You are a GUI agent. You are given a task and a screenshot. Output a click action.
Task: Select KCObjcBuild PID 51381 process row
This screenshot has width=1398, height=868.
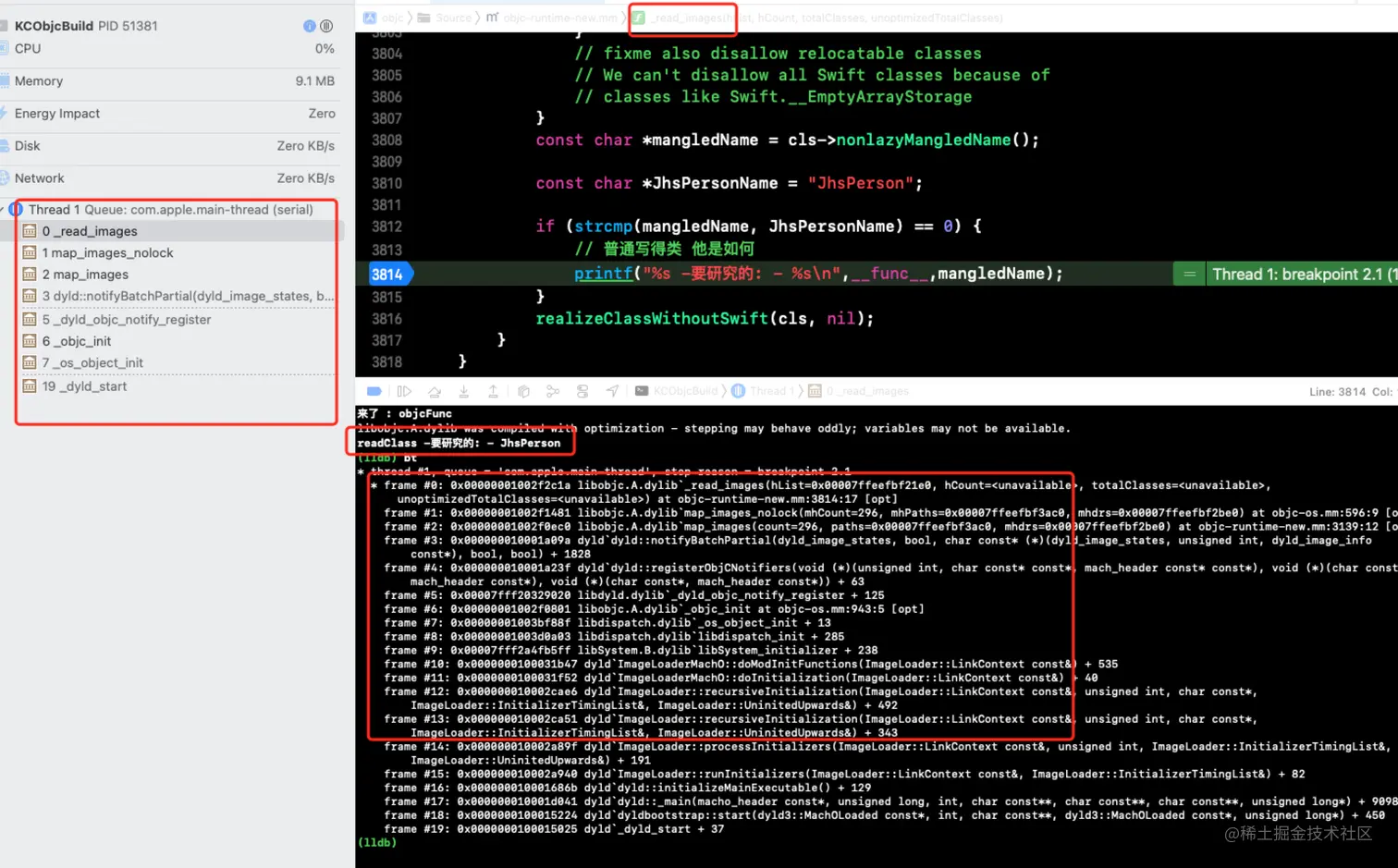pos(171,26)
